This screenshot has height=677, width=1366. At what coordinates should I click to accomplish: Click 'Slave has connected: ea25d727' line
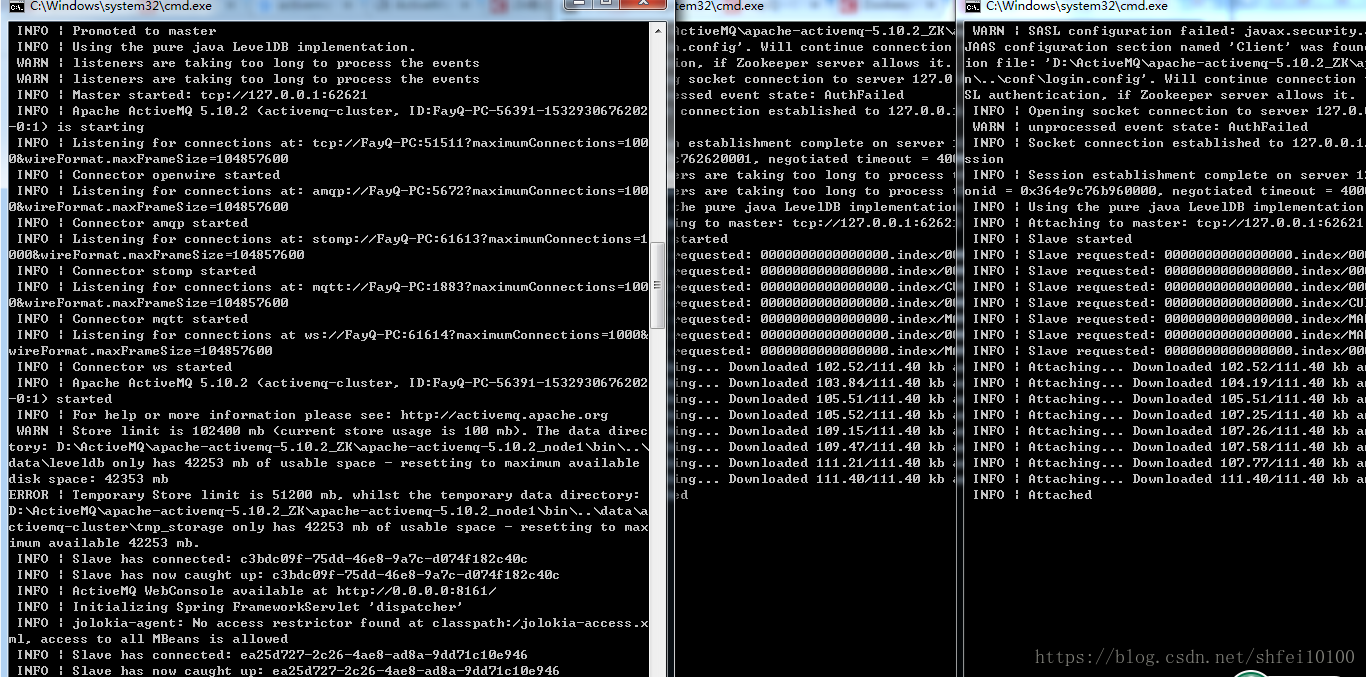272,655
